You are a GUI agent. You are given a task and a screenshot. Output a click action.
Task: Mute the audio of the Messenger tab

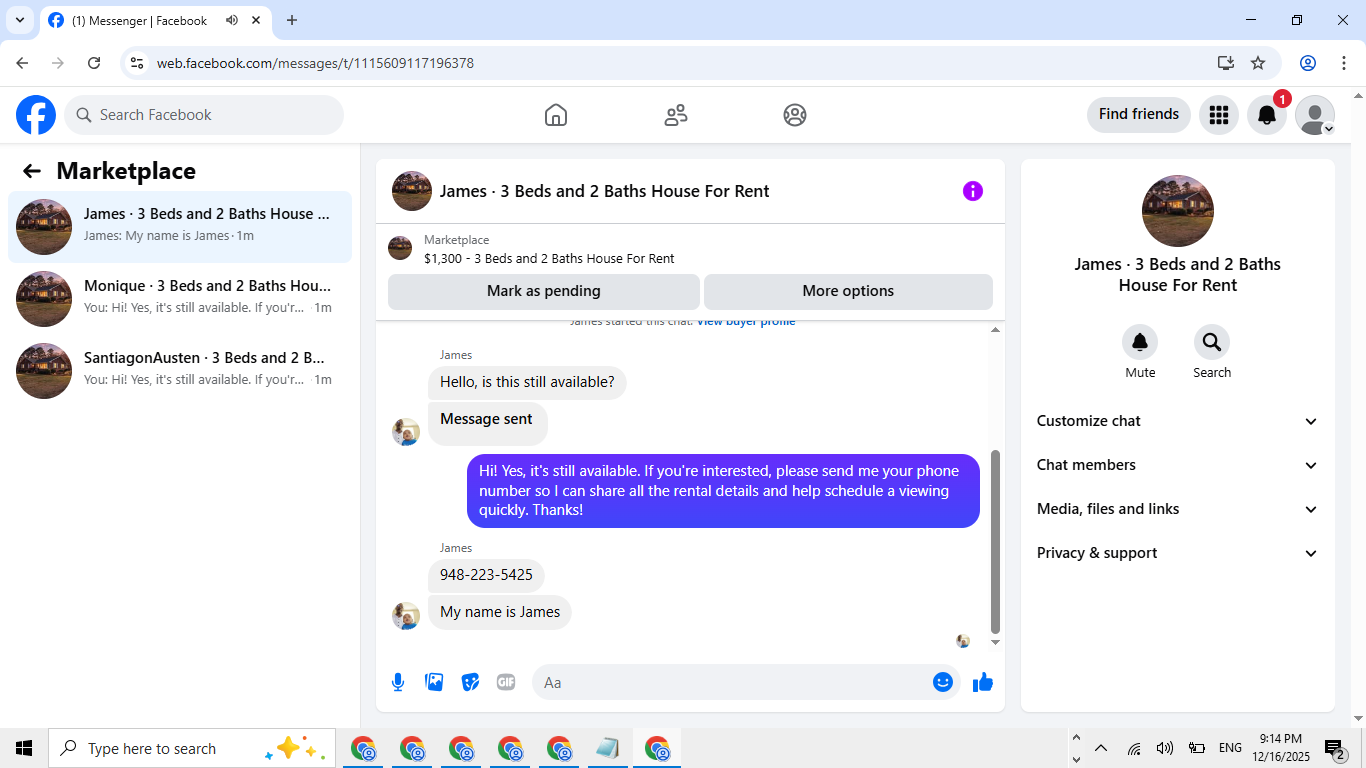click(232, 20)
